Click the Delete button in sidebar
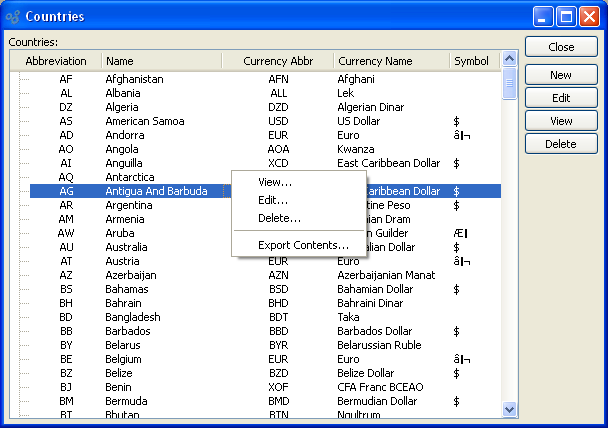The width and height of the screenshot is (608, 428). click(x=561, y=144)
